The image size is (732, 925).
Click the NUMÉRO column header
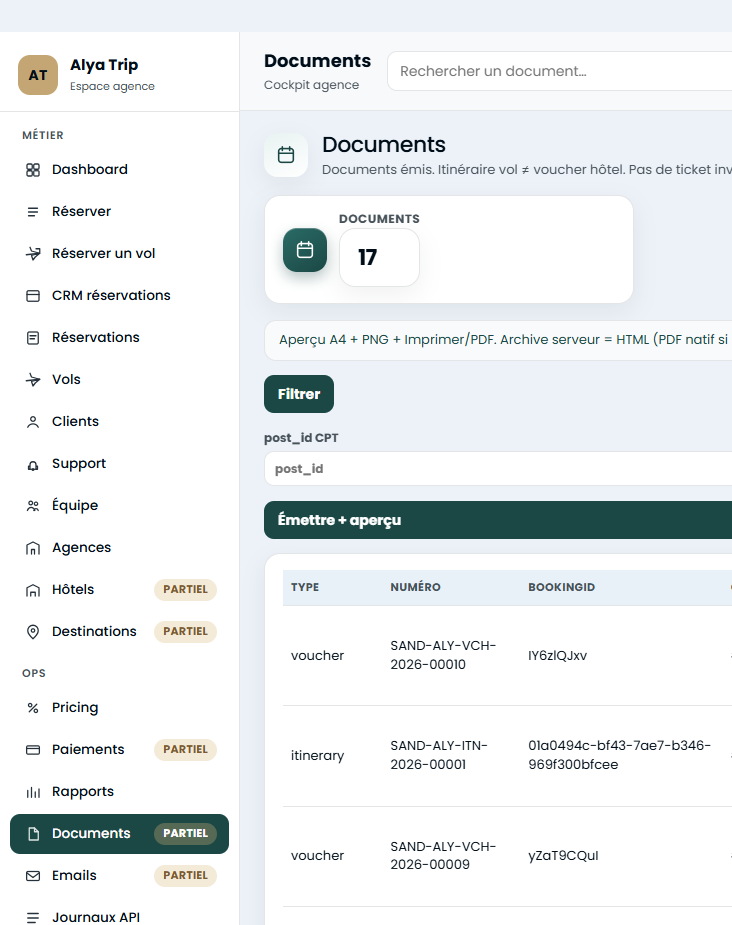tap(415, 588)
